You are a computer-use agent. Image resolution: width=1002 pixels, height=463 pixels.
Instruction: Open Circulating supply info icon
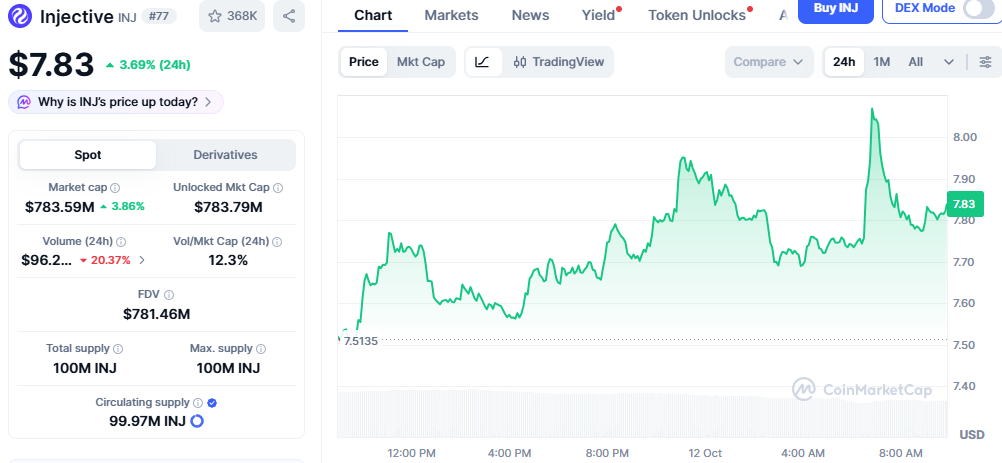click(198, 402)
